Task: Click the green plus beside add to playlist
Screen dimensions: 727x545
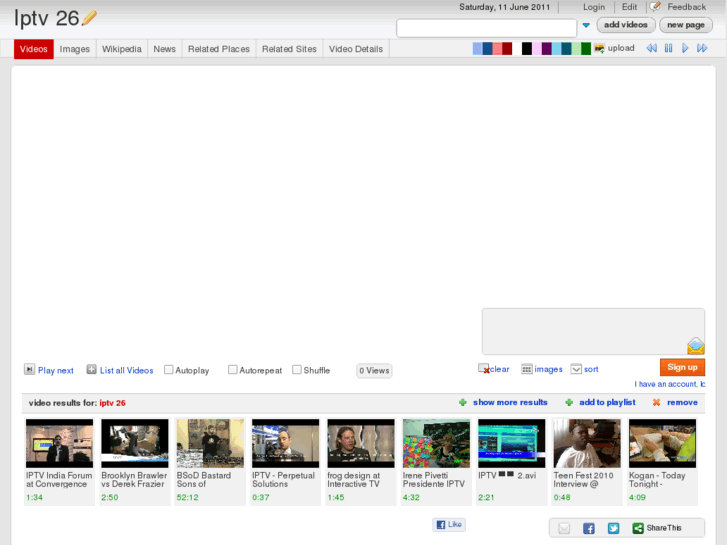Action: click(x=569, y=402)
